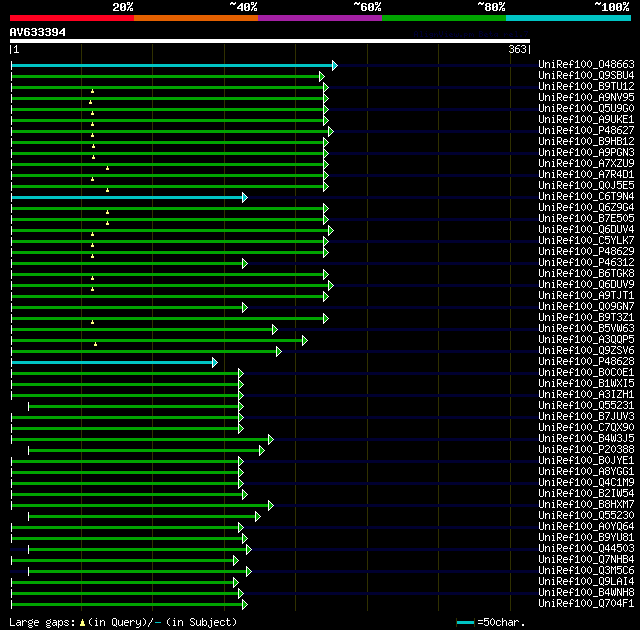This screenshot has width=640, height=630.
Task: Click the UniRef100_B9HB12 sequence name
Action: click(586, 141)
